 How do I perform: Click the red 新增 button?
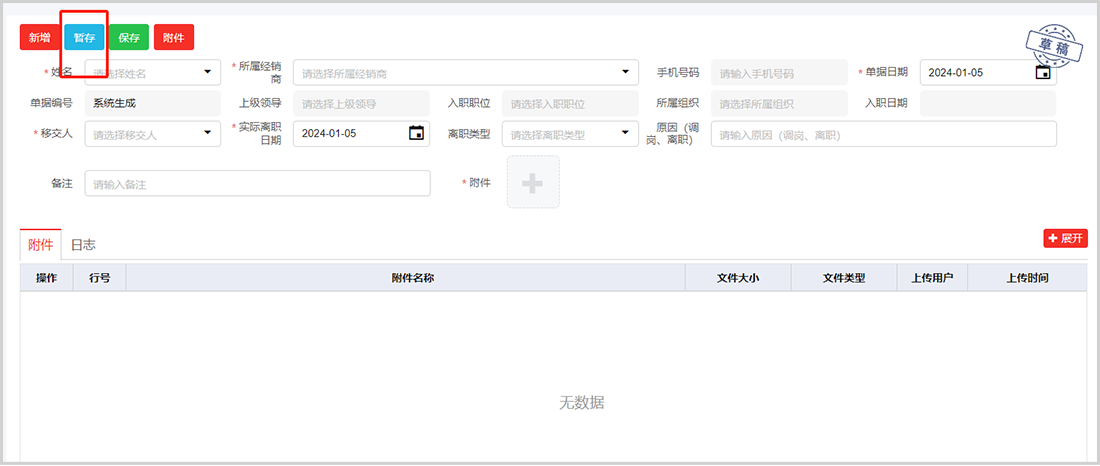point(40,37)
